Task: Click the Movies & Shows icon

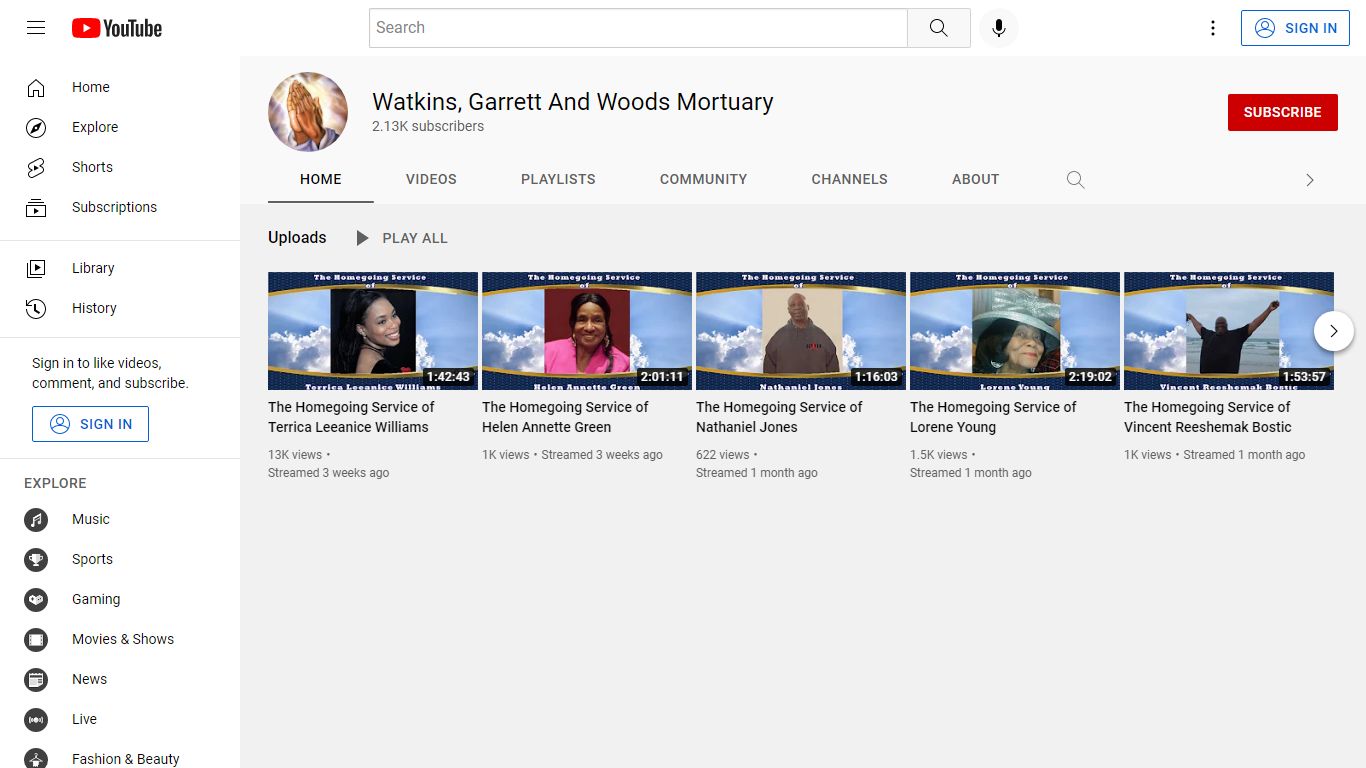Action: [x=36, y=640]
